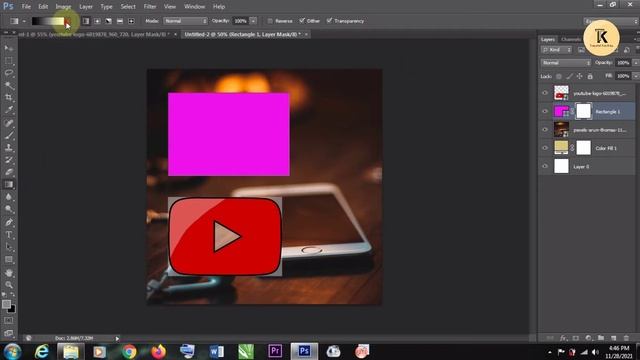Select the Crop tool
Image resolution: width=640 pixels, height=360 pixels.
point(9,98)
